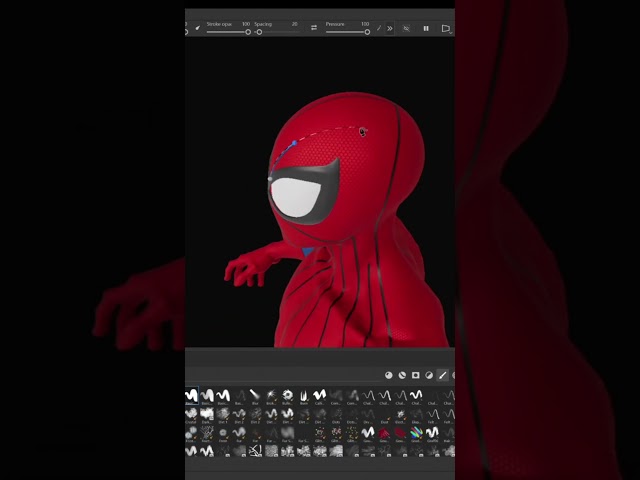Select the tree branches brush preset

[x=207, y=433]
